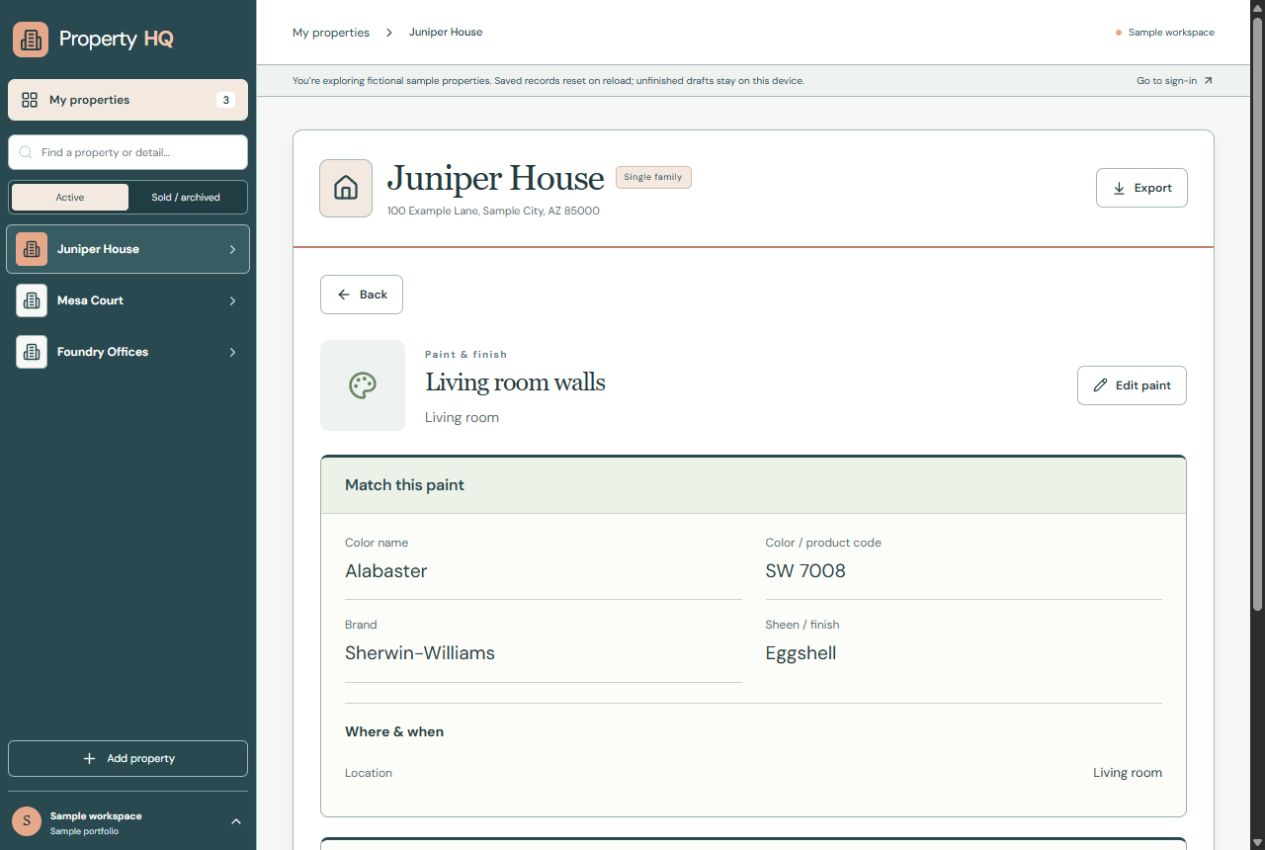Switch to Sold / archived filter
Screen dimensions: 1265x850
(x=186, y=197)
